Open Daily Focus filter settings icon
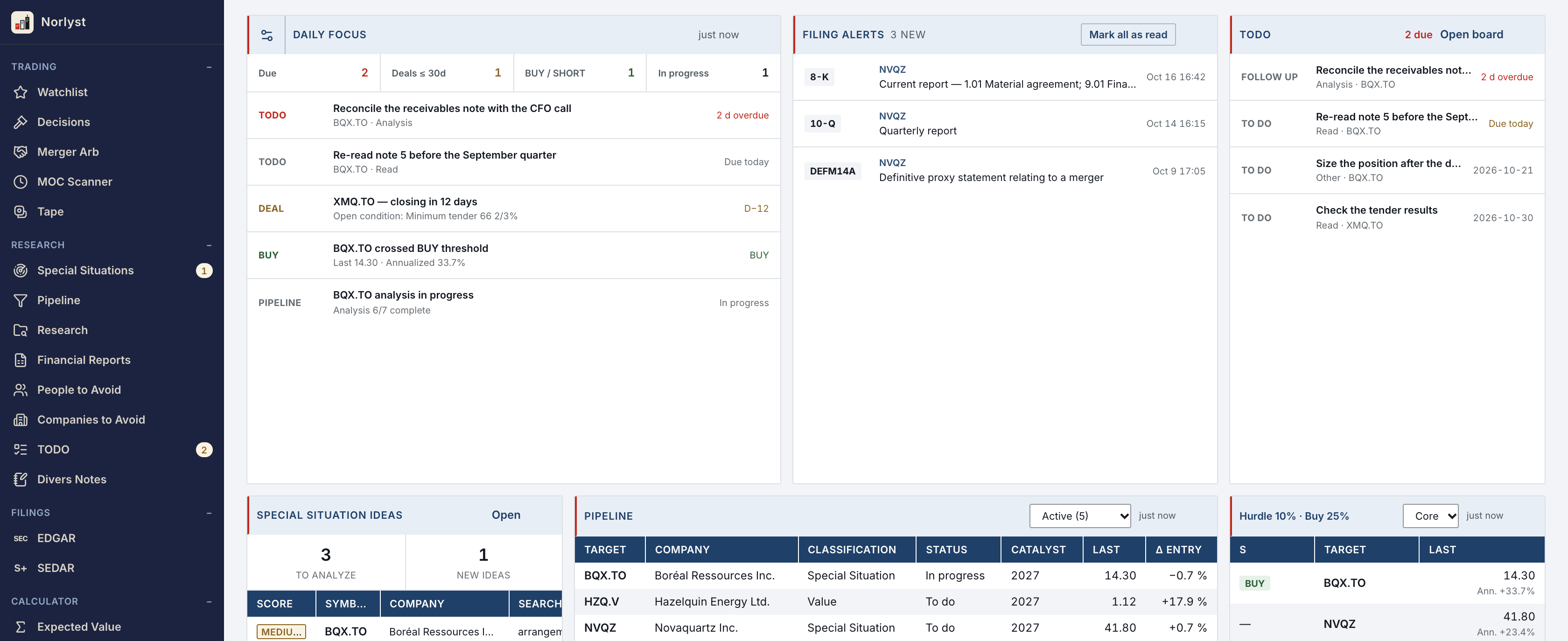1568x641 pixels. coord(266,35)
